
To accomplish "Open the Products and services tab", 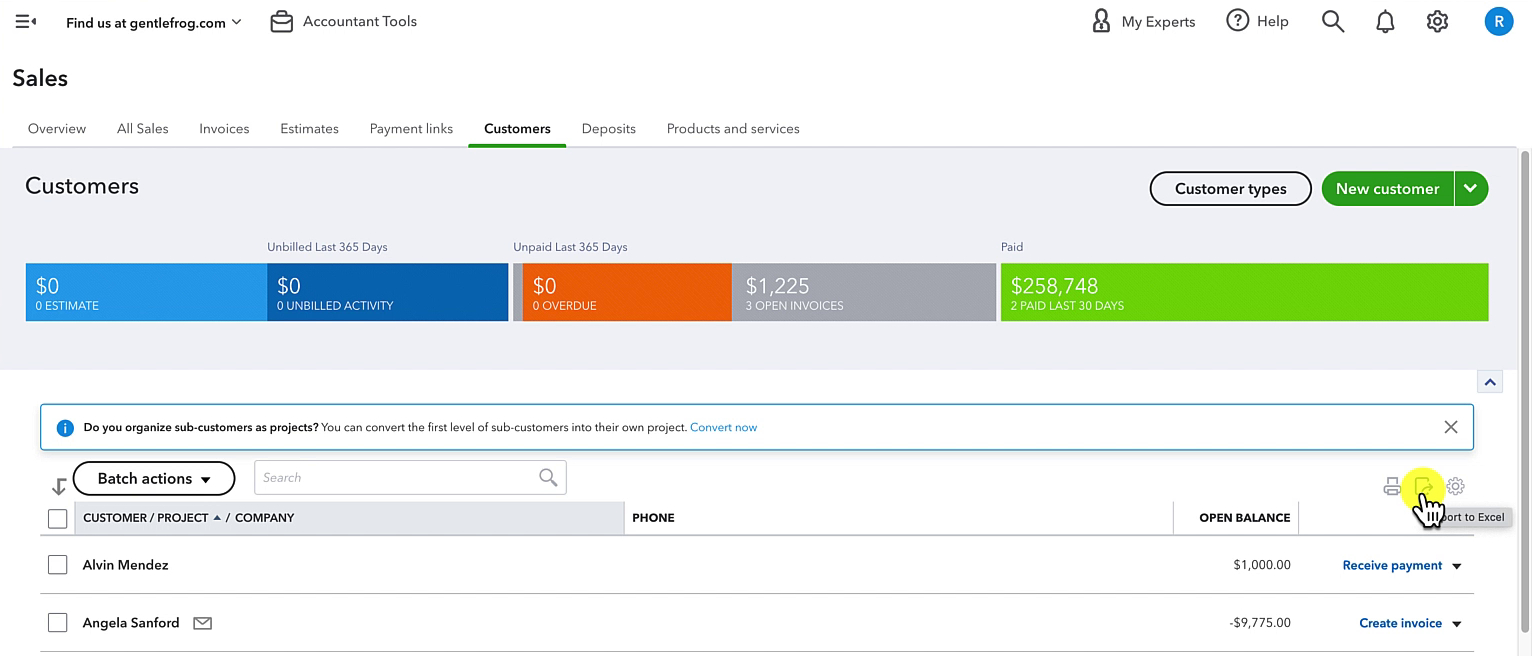I will 733,129.
